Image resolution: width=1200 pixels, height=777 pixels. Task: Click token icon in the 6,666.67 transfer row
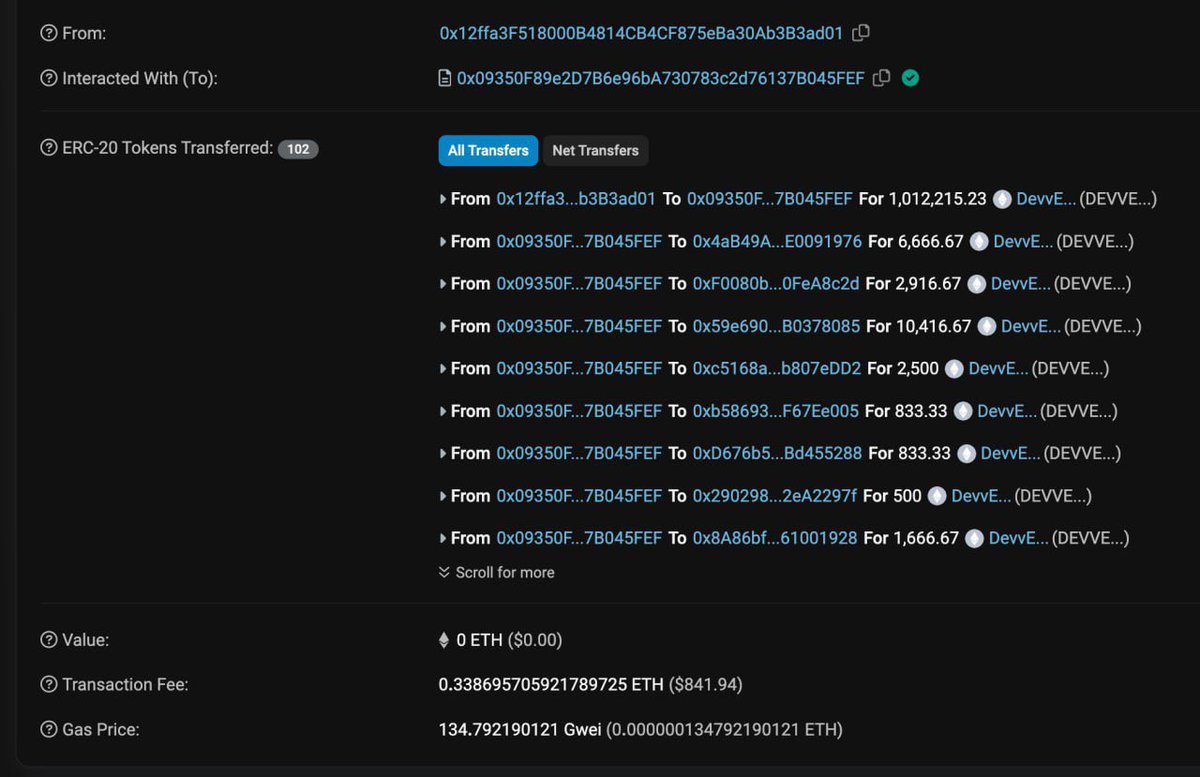979,241
